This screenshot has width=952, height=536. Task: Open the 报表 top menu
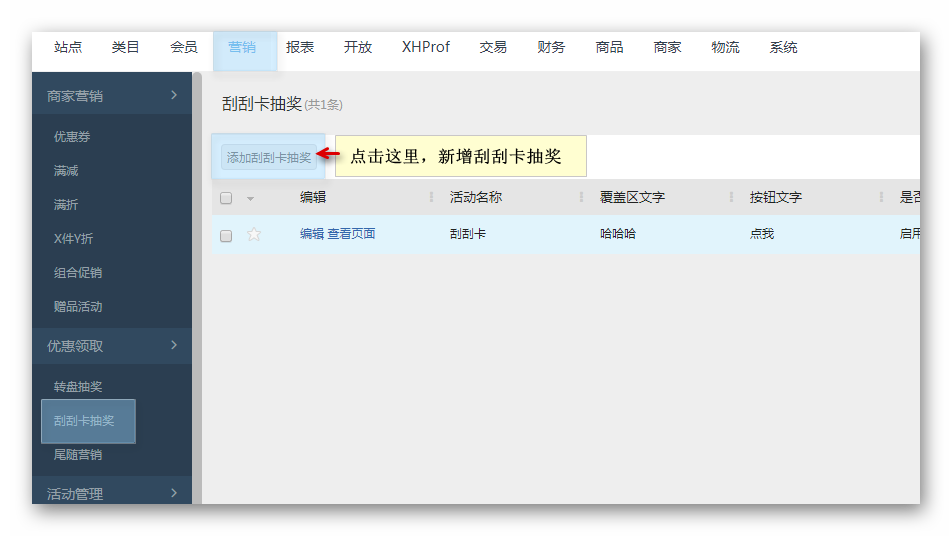300,47
